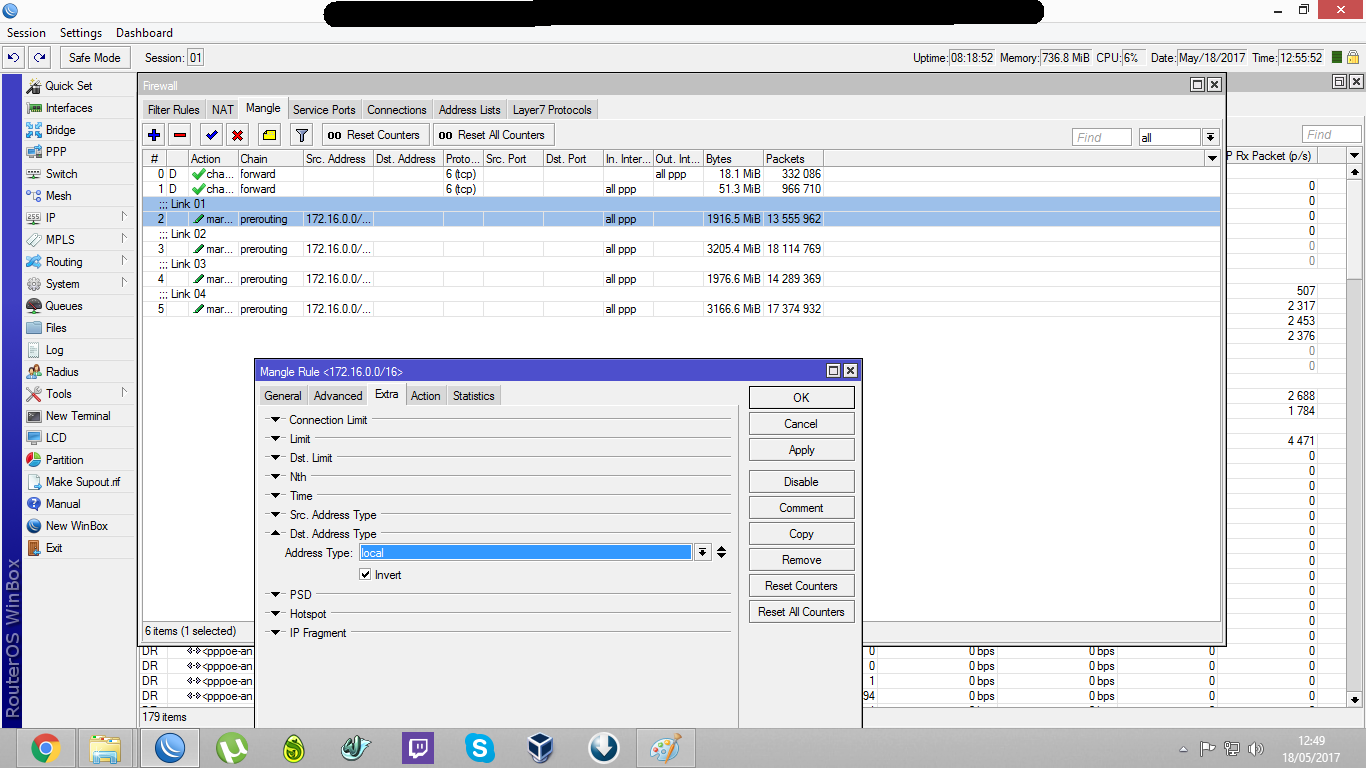Screen dimensions: 1366x768
Task: Switch to the Statistics tab in Mangle Rule
Action: (x=474, y=396)
